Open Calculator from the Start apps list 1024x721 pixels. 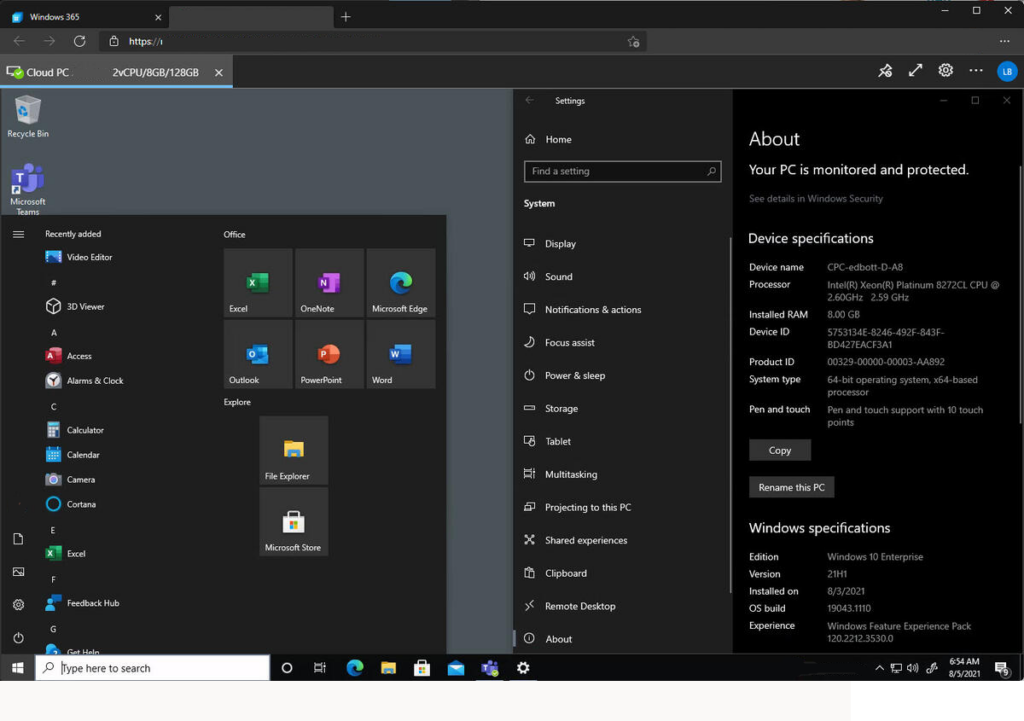coord(84,430)
